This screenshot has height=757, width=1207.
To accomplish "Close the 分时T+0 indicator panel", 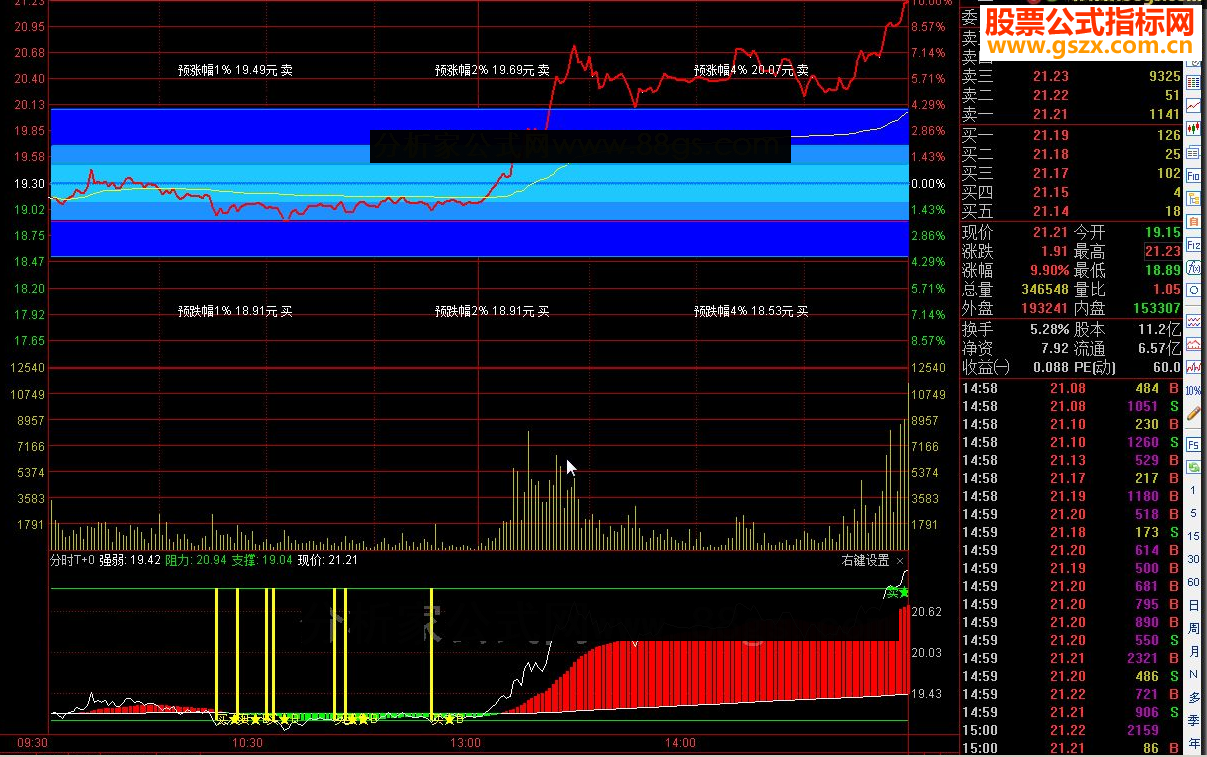I will [x=900, y=561].
